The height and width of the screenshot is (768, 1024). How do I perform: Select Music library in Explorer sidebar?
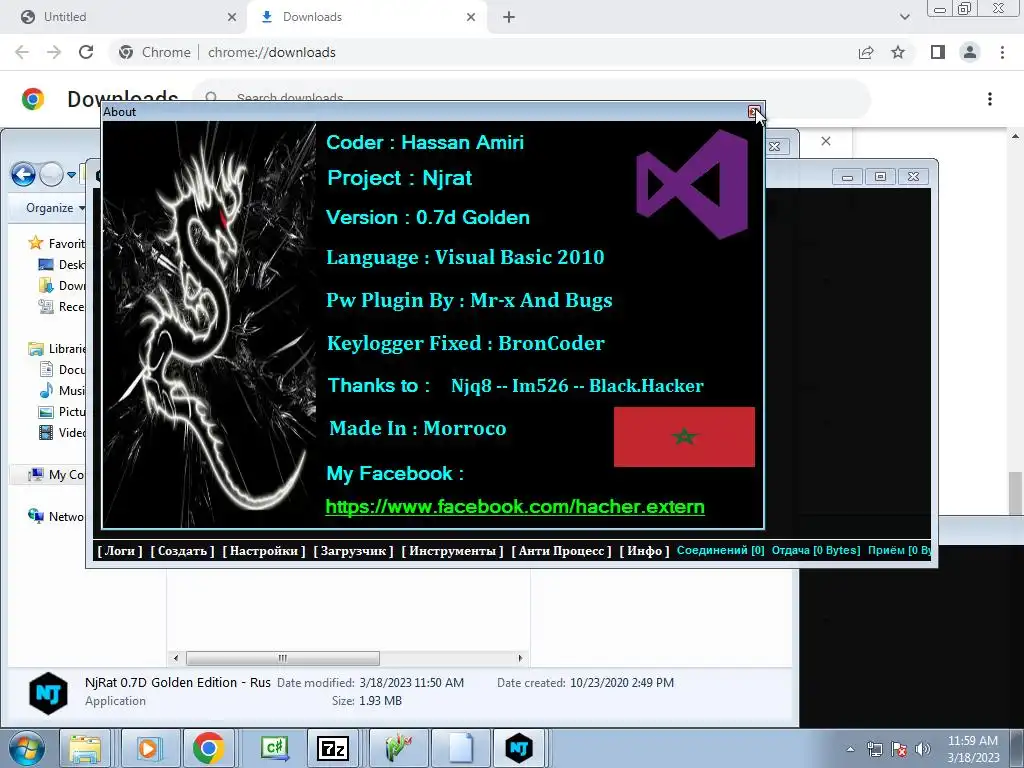62,391
